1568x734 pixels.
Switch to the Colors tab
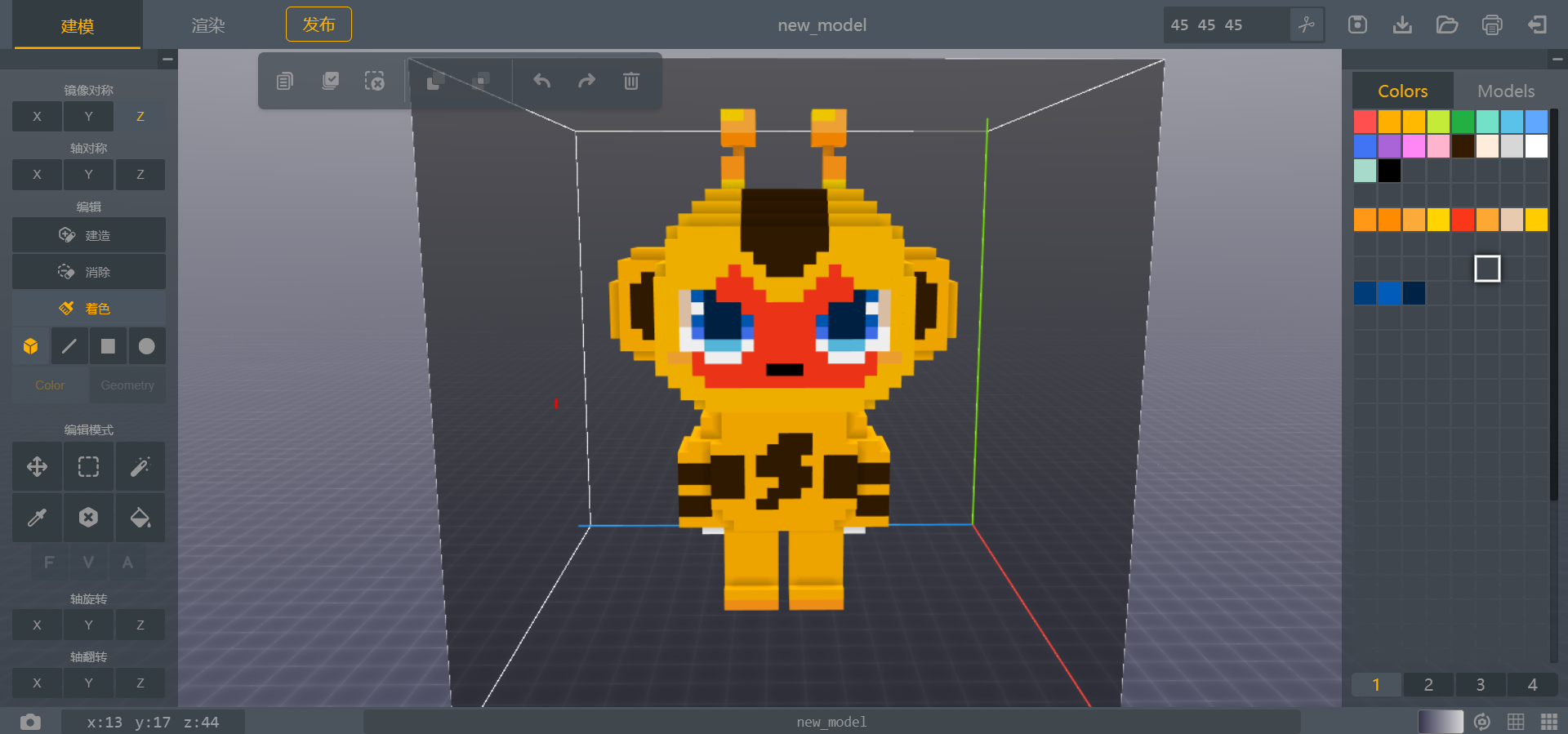point(1403,91)
